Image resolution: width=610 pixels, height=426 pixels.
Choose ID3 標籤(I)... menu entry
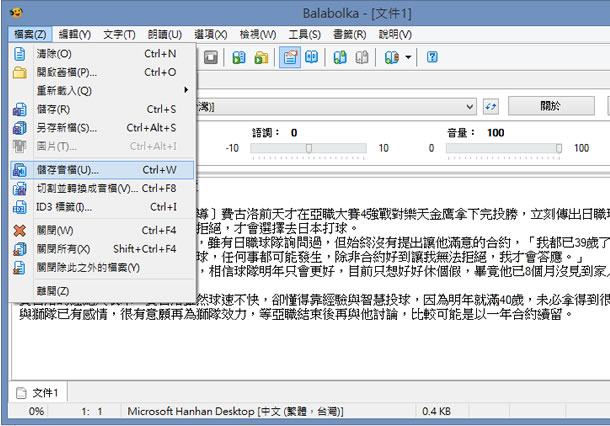coord(102,207)
